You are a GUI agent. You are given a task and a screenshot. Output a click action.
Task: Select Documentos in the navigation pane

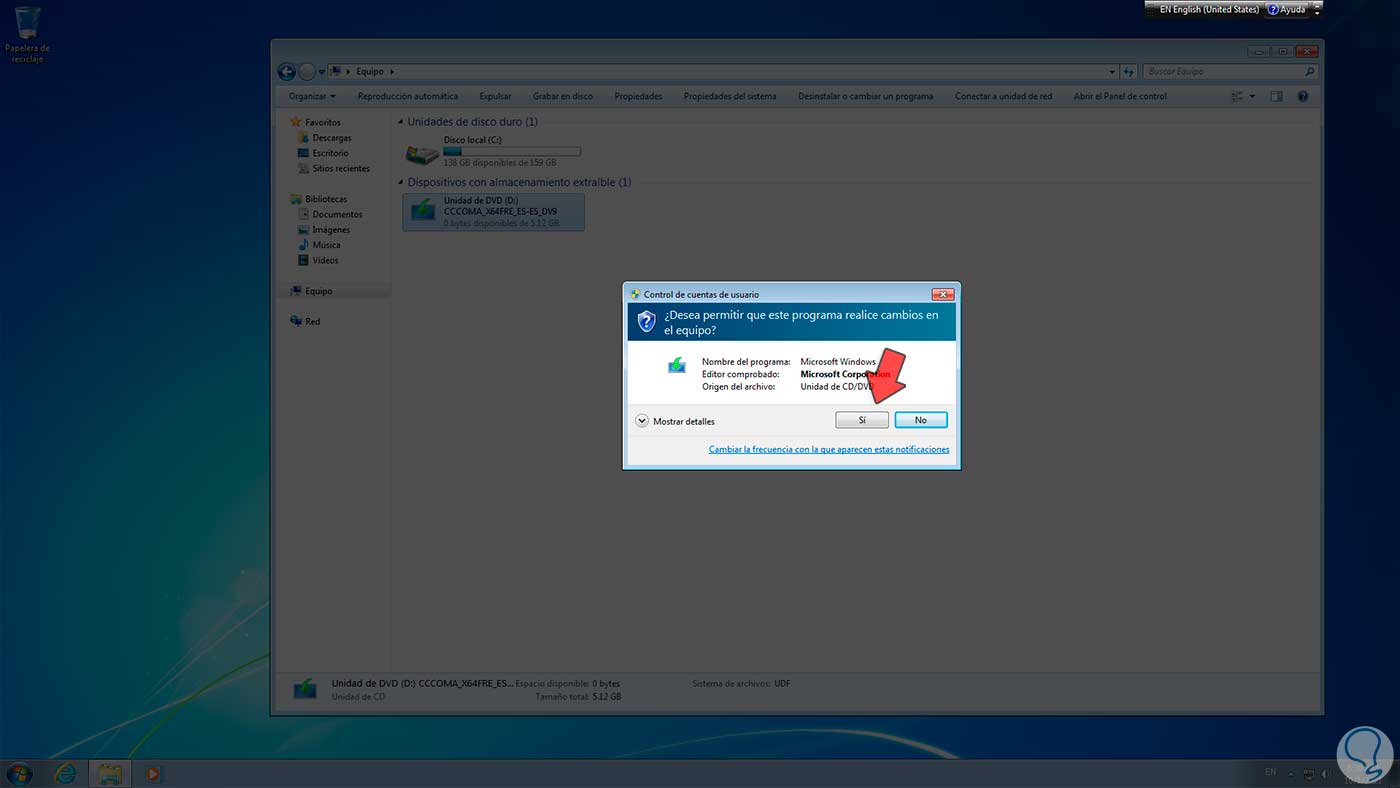point(330,214)
